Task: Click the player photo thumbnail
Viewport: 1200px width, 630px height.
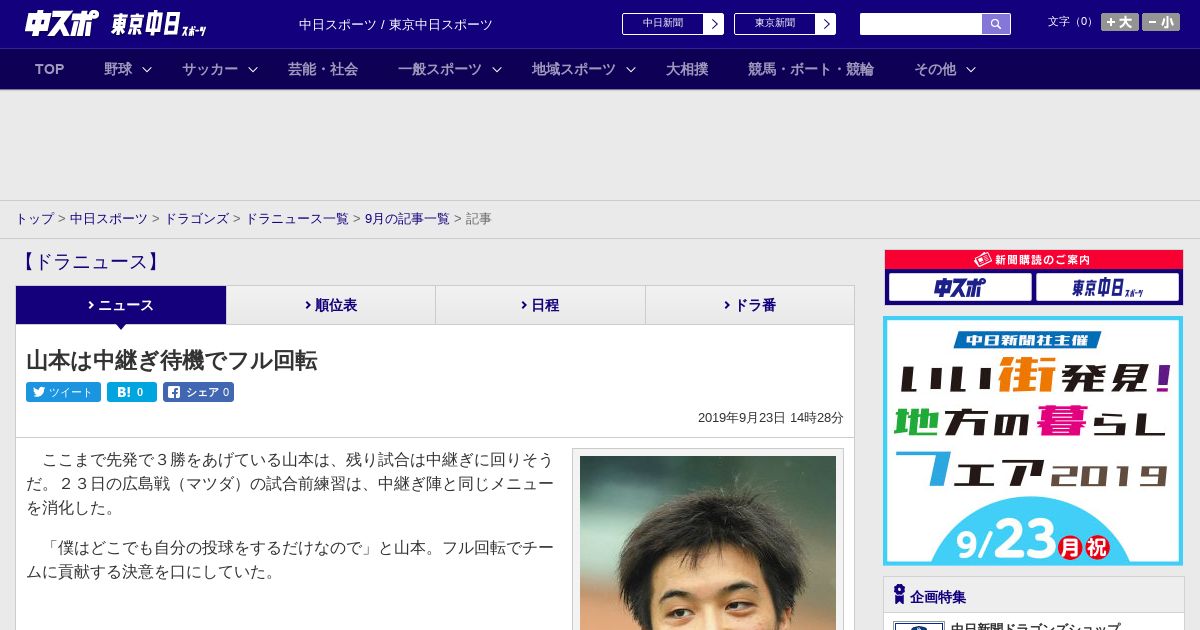Action: pos(708,543)
